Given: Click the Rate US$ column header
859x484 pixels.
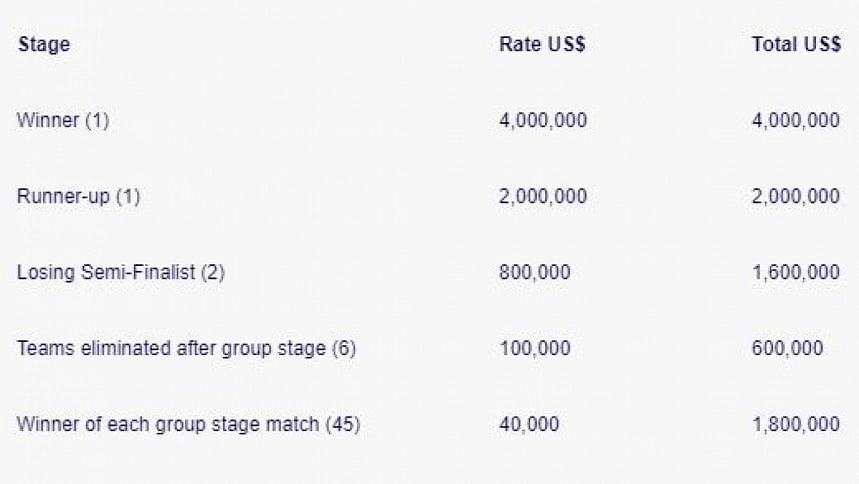Looking at the screenshot, I should pos(542,44).
